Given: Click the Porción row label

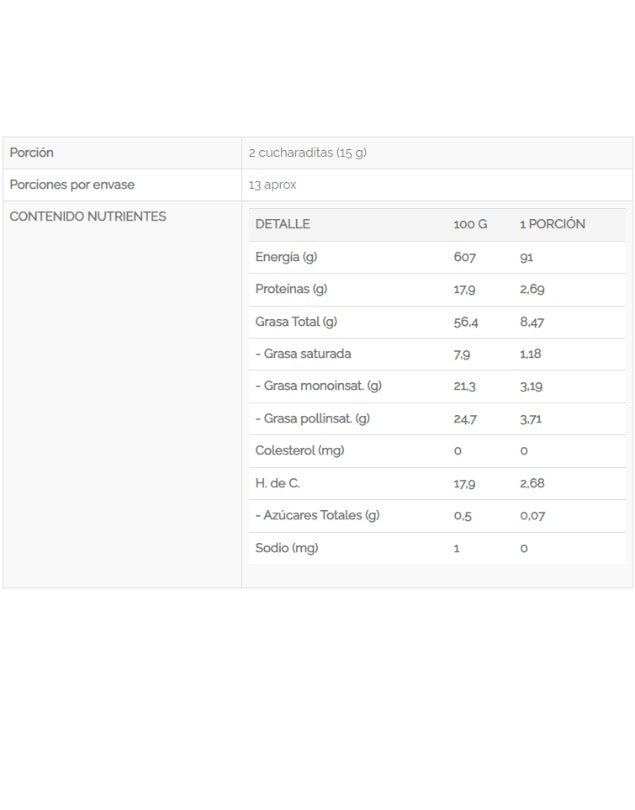Looking at the screenshot, I should (32, 153).
